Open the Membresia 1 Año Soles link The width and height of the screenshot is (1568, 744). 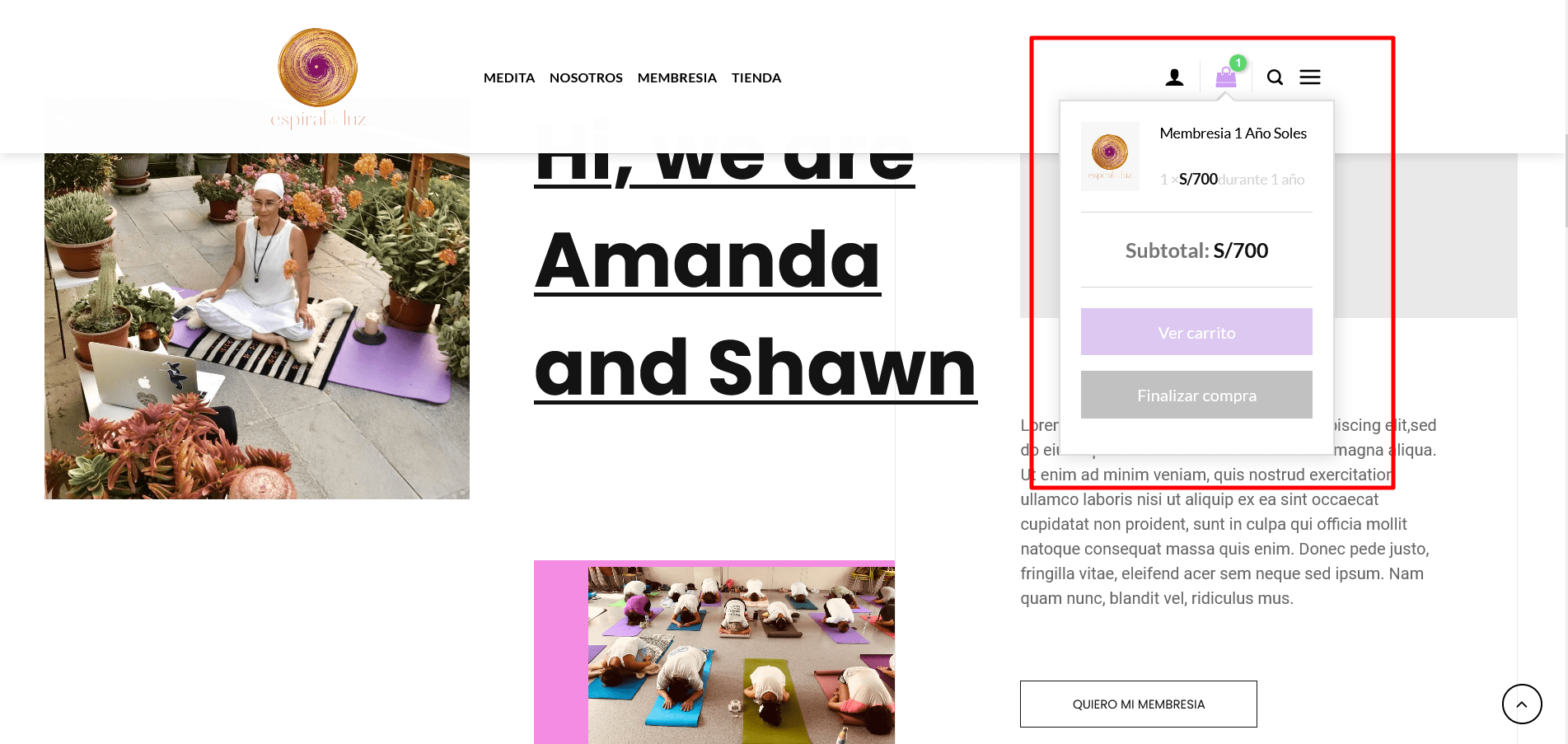coord(1233,133)
